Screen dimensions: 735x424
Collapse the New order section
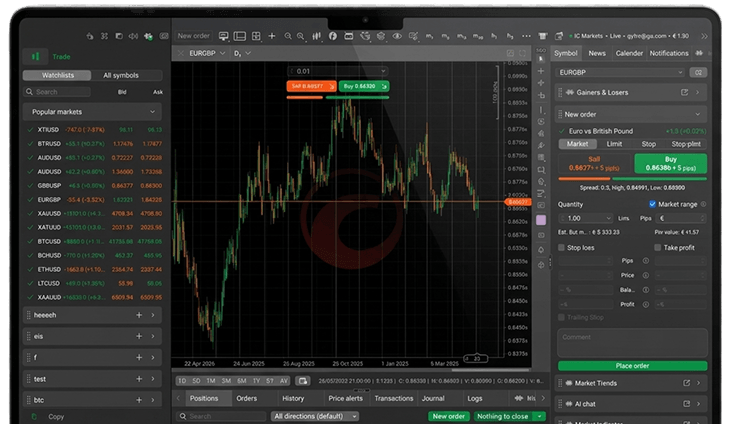click(x=698, y=114)
